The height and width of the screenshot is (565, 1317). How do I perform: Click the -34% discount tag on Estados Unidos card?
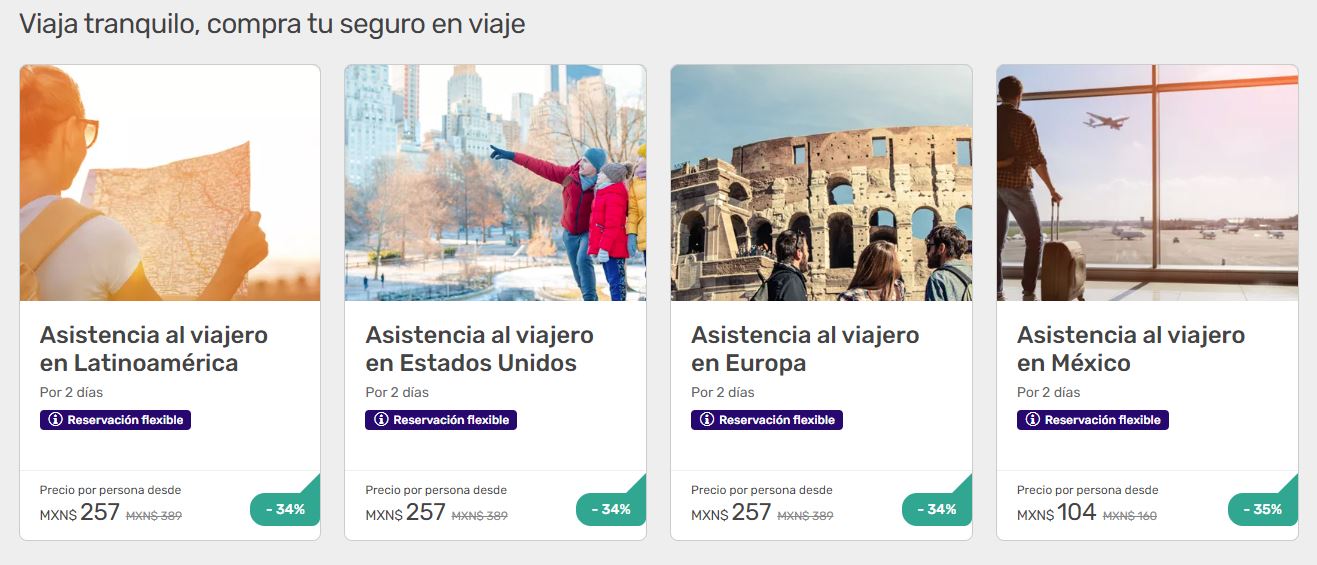coord(611,509)
